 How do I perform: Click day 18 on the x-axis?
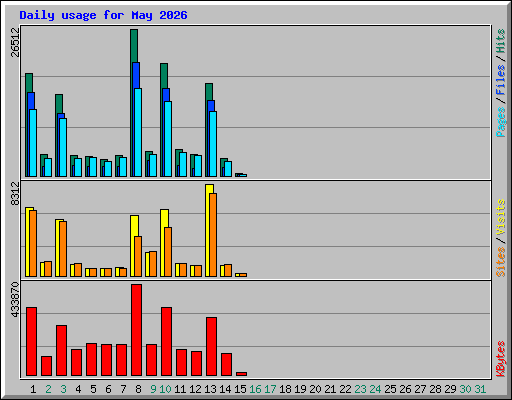coord(285,389)
